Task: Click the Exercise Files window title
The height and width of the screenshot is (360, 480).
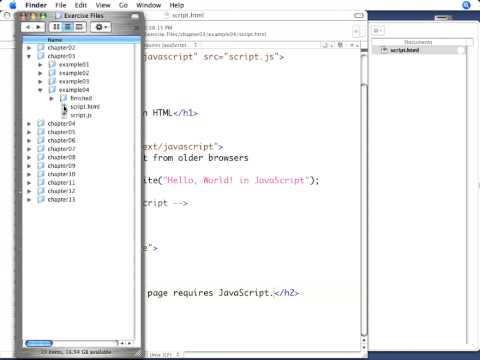Action: (x=84, y=16)
